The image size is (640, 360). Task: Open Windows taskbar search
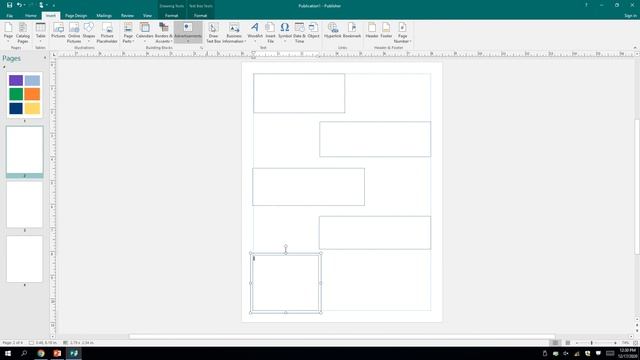click(24, 353)
